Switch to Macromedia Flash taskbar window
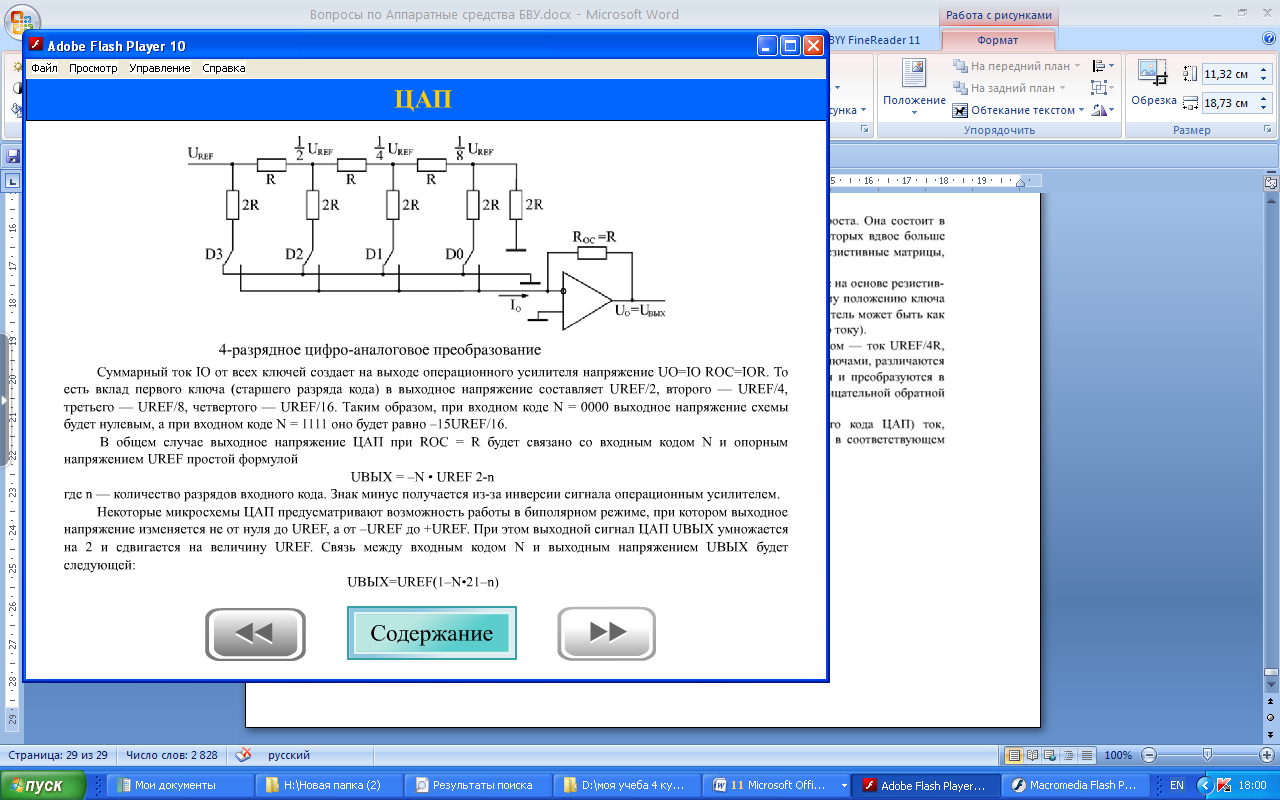1280x800 pixels. click(x=1075, y=785)
